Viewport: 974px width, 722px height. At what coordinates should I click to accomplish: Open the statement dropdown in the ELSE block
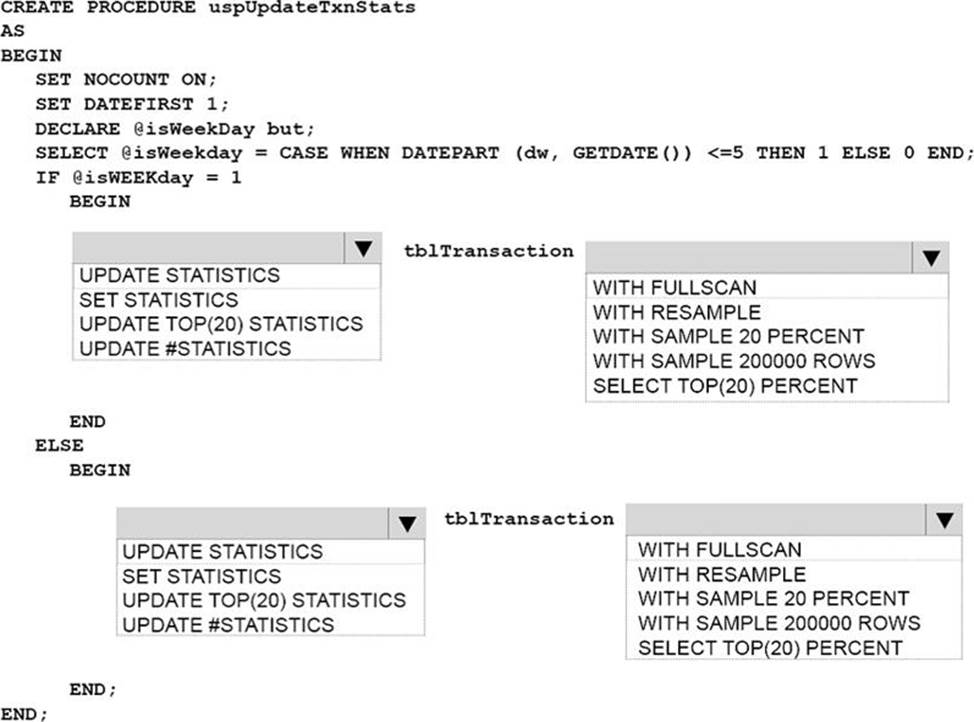tap(405, 524)
